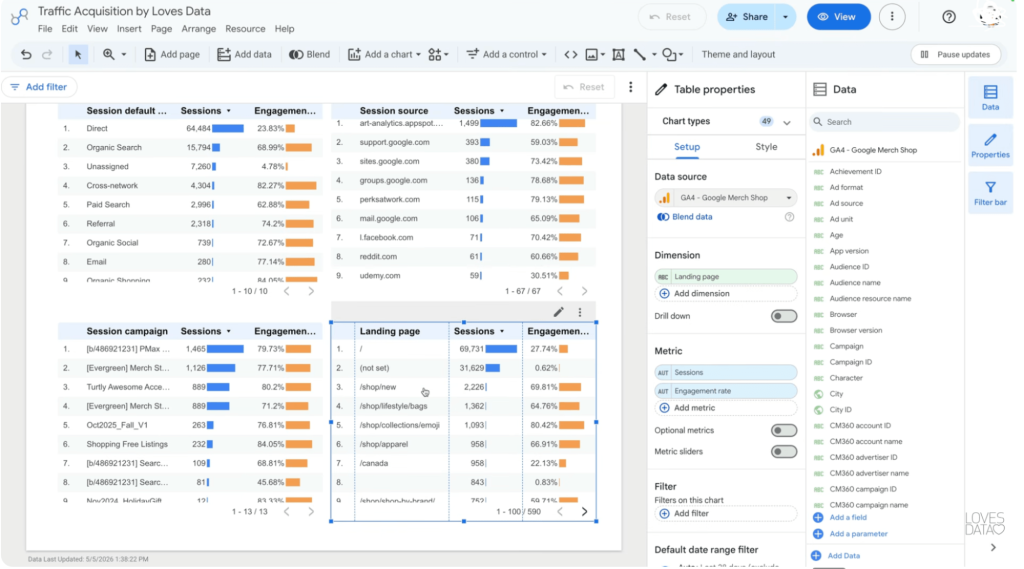1024x569 pixels.
Task: Open the more options kebab beside View
Action: point(892,17)
